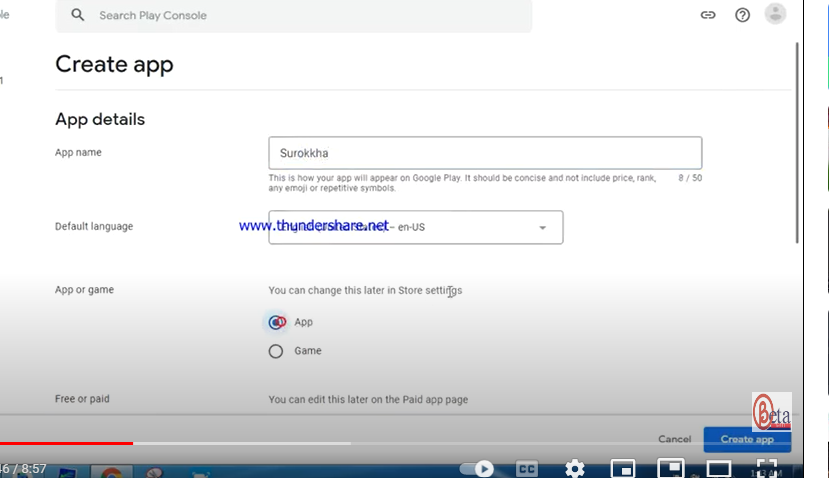Viewport: 829px width, 478px height.
Task: Open the help question mark icon
Action: [x=742, y=15]
